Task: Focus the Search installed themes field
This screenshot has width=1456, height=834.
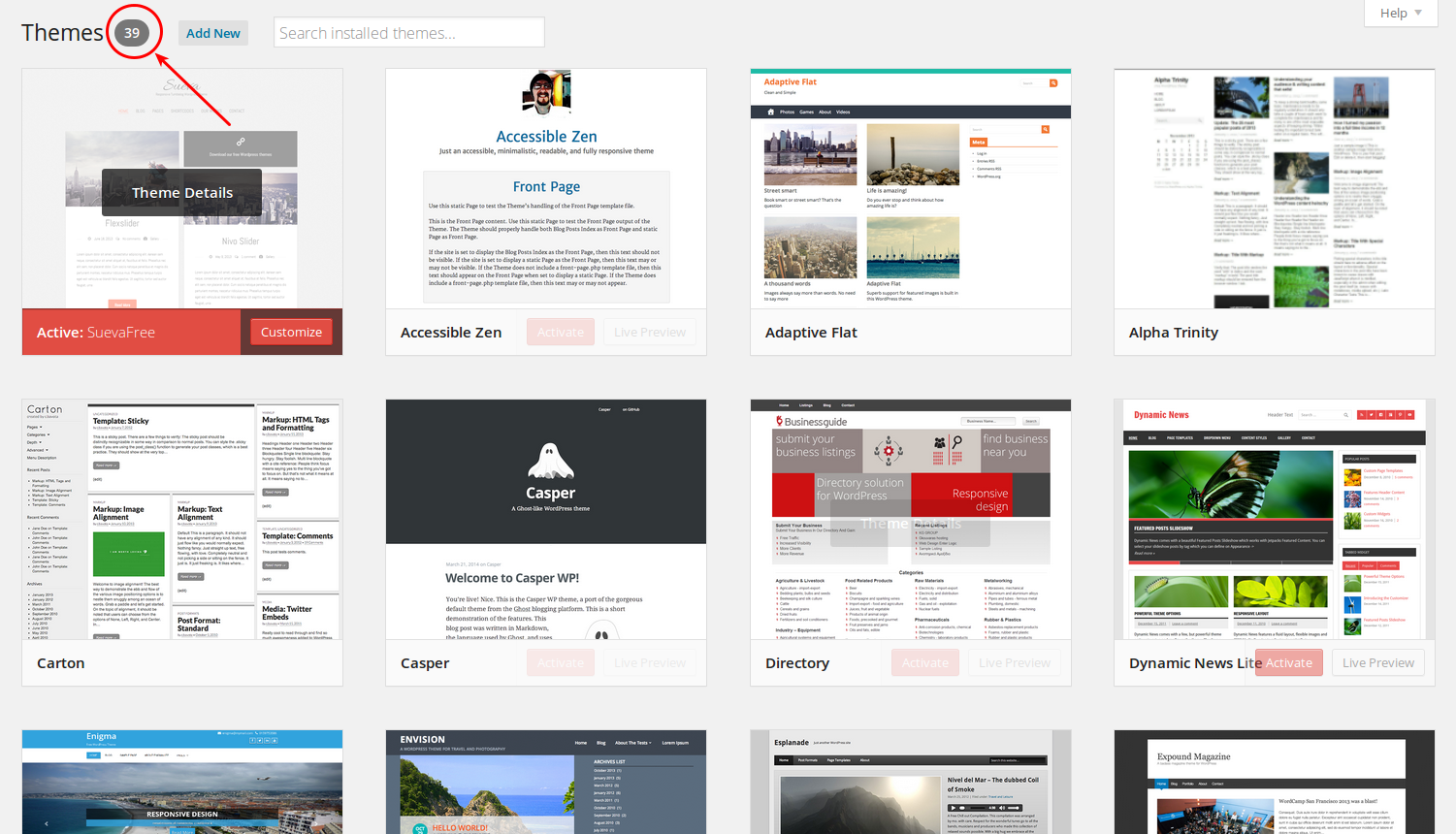Action: 409,33
